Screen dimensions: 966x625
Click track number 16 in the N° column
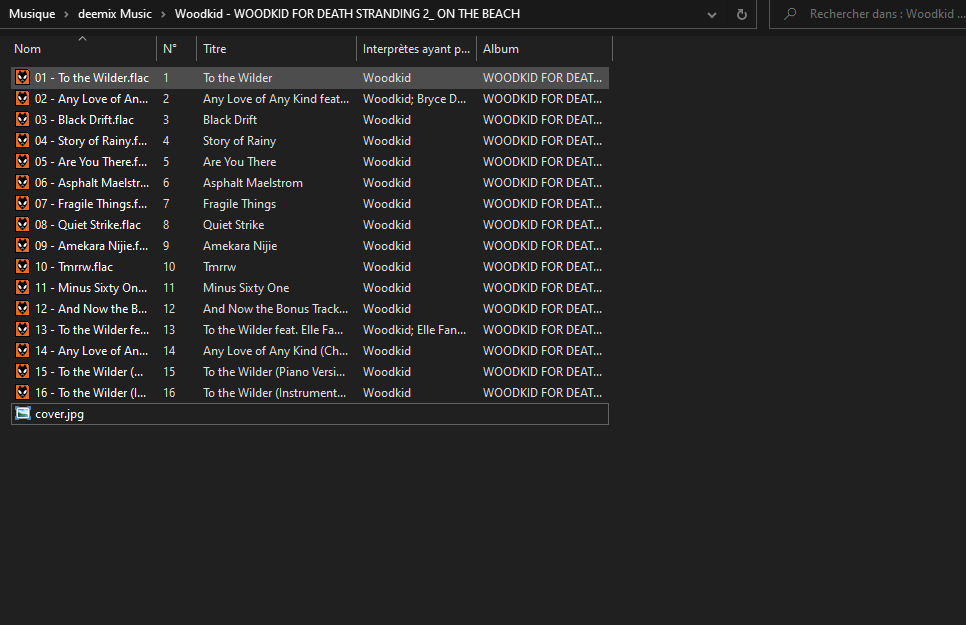point(169,392)
